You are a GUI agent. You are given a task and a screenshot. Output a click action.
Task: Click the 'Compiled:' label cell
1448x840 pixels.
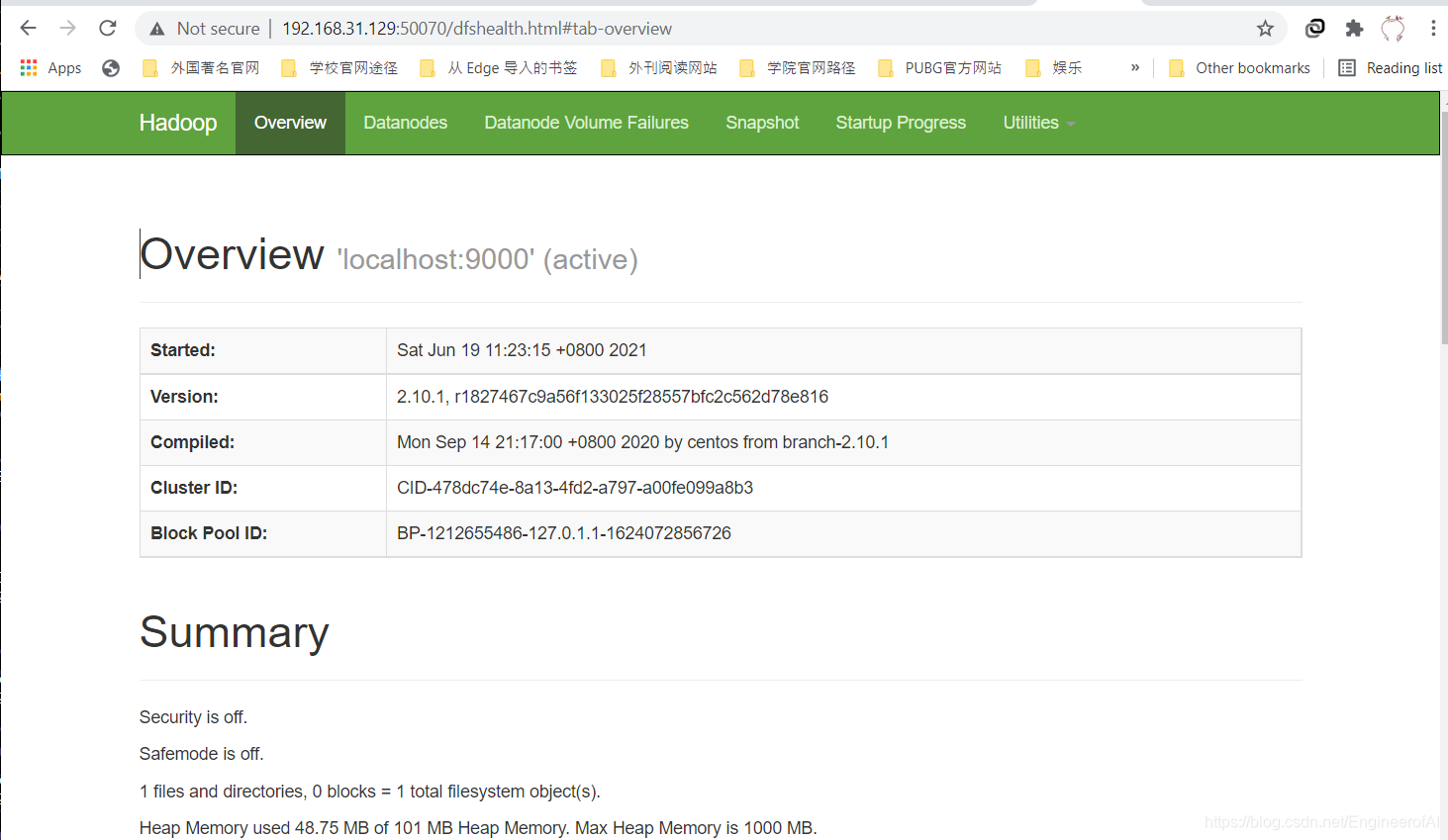click(263, 442)
